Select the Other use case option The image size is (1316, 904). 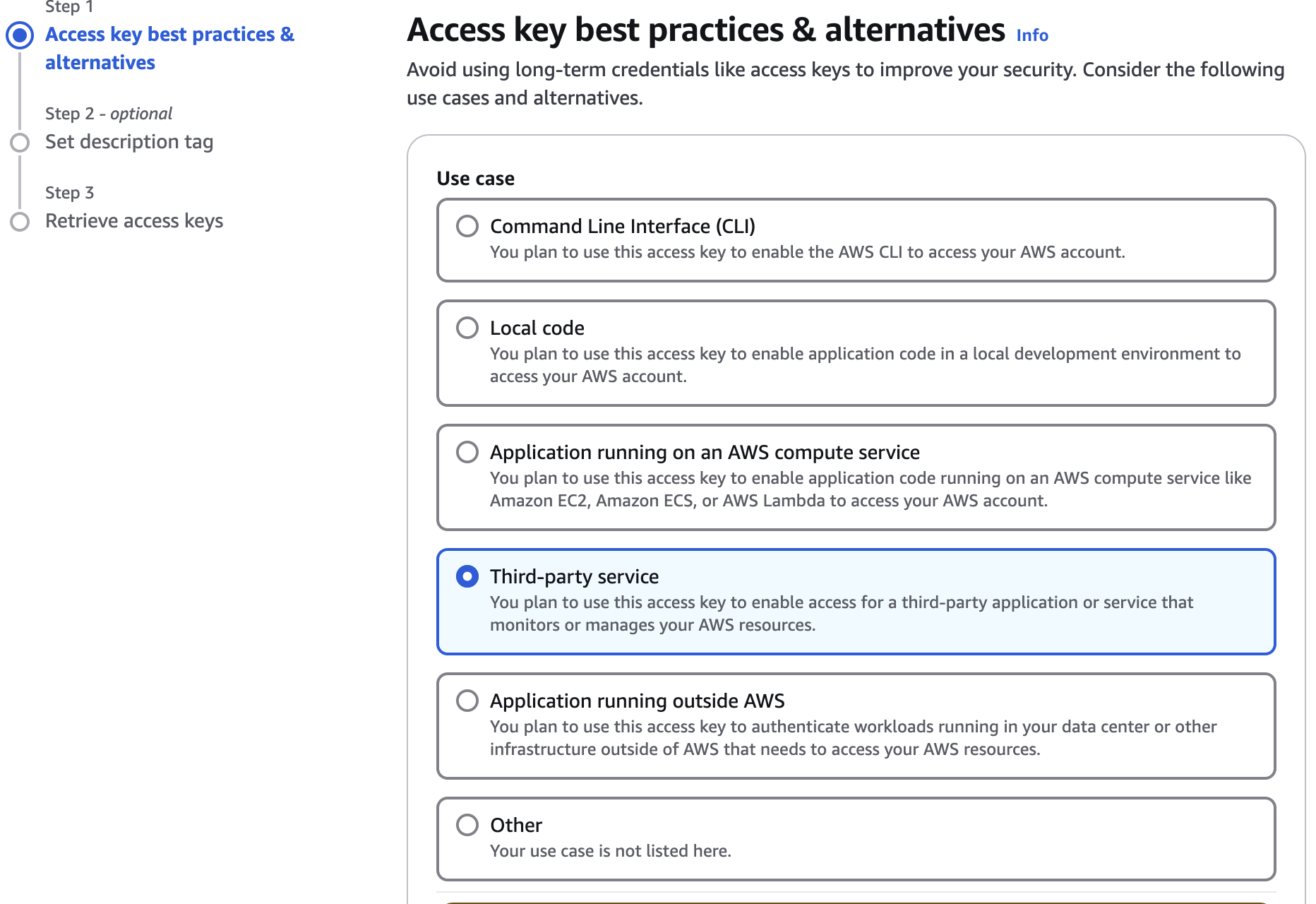[x=467, y=825]
